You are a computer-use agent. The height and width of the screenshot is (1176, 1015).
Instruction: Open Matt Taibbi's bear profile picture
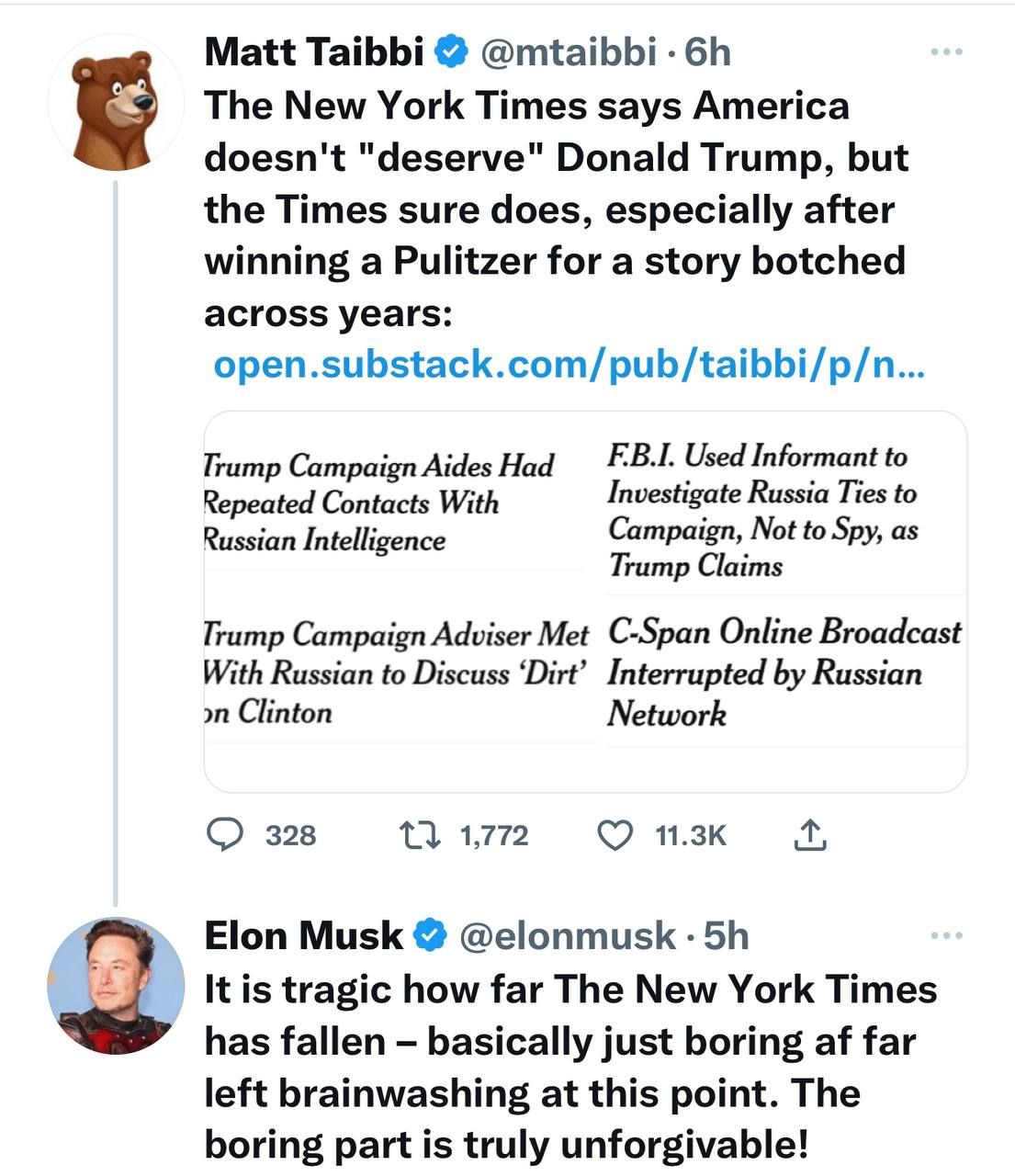click(116, 102)
